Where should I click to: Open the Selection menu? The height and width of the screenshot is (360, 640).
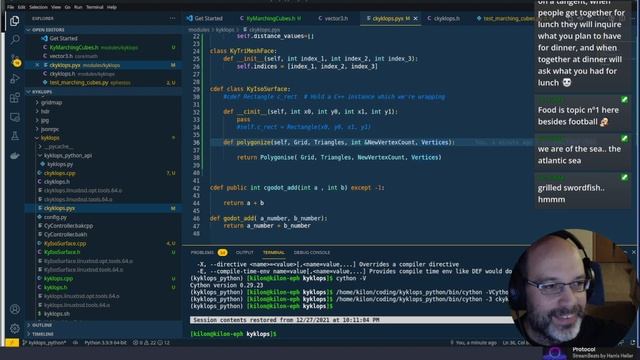tap(38, 7)
